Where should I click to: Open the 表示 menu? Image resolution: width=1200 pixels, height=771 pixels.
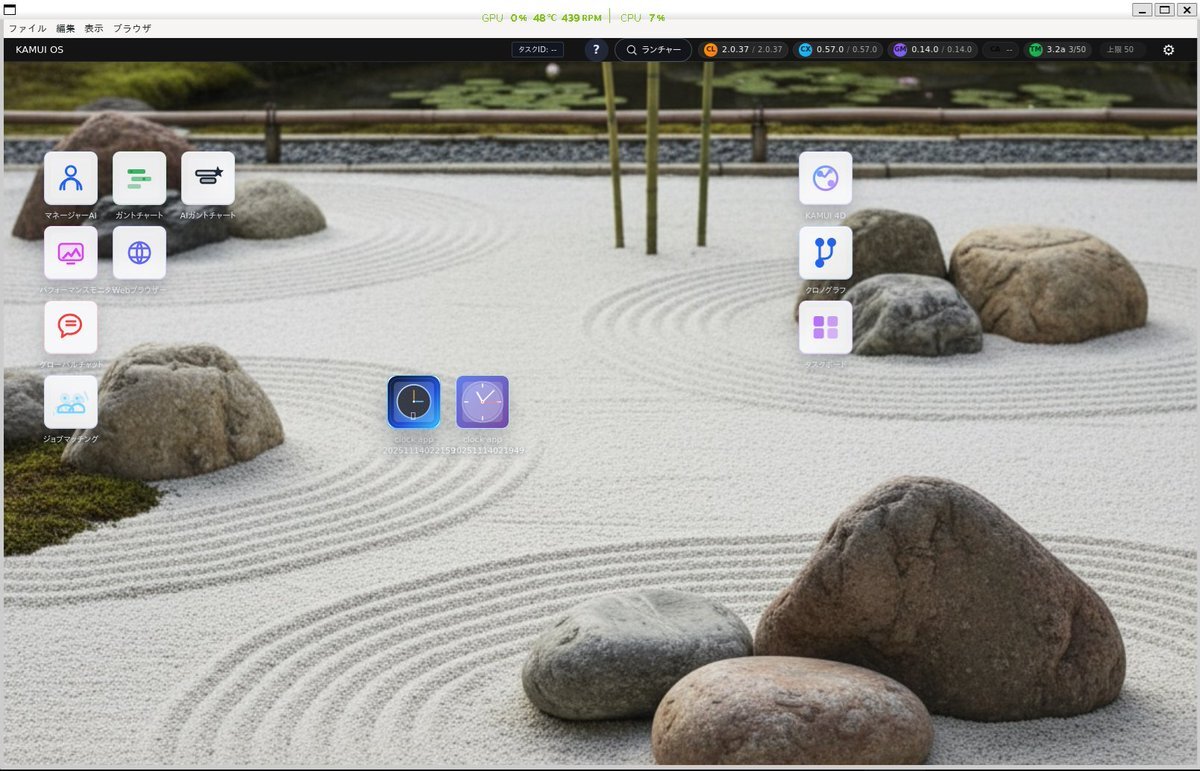pyautogui.click(x=93, y=29)
